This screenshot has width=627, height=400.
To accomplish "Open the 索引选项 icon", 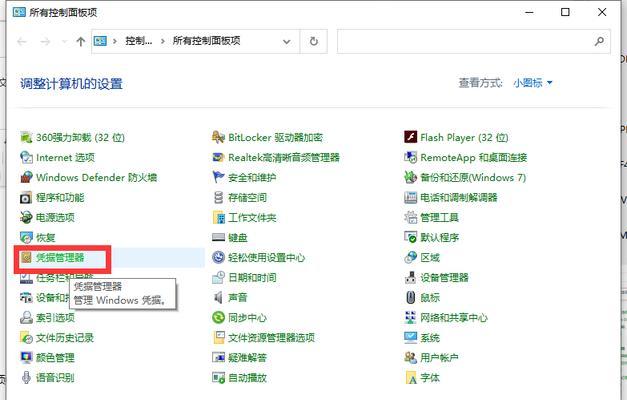I will (26, 318).
